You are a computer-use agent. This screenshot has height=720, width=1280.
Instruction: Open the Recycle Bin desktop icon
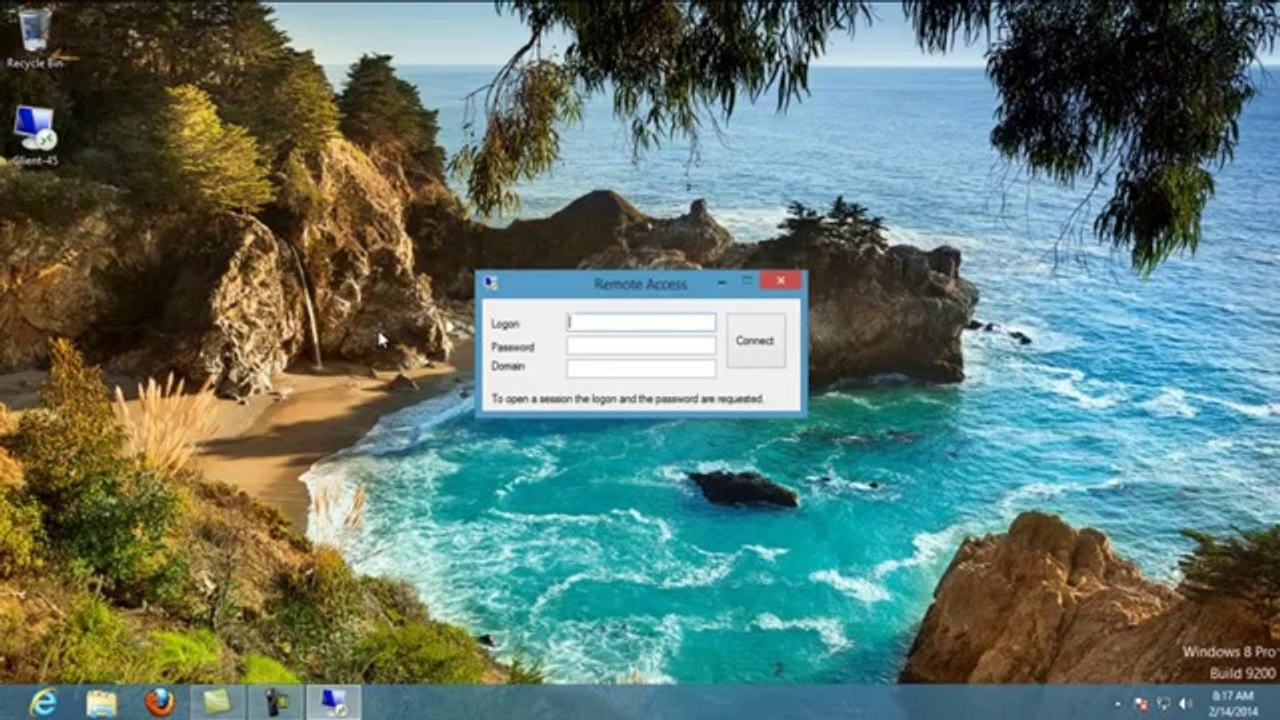tap(35, 38)
